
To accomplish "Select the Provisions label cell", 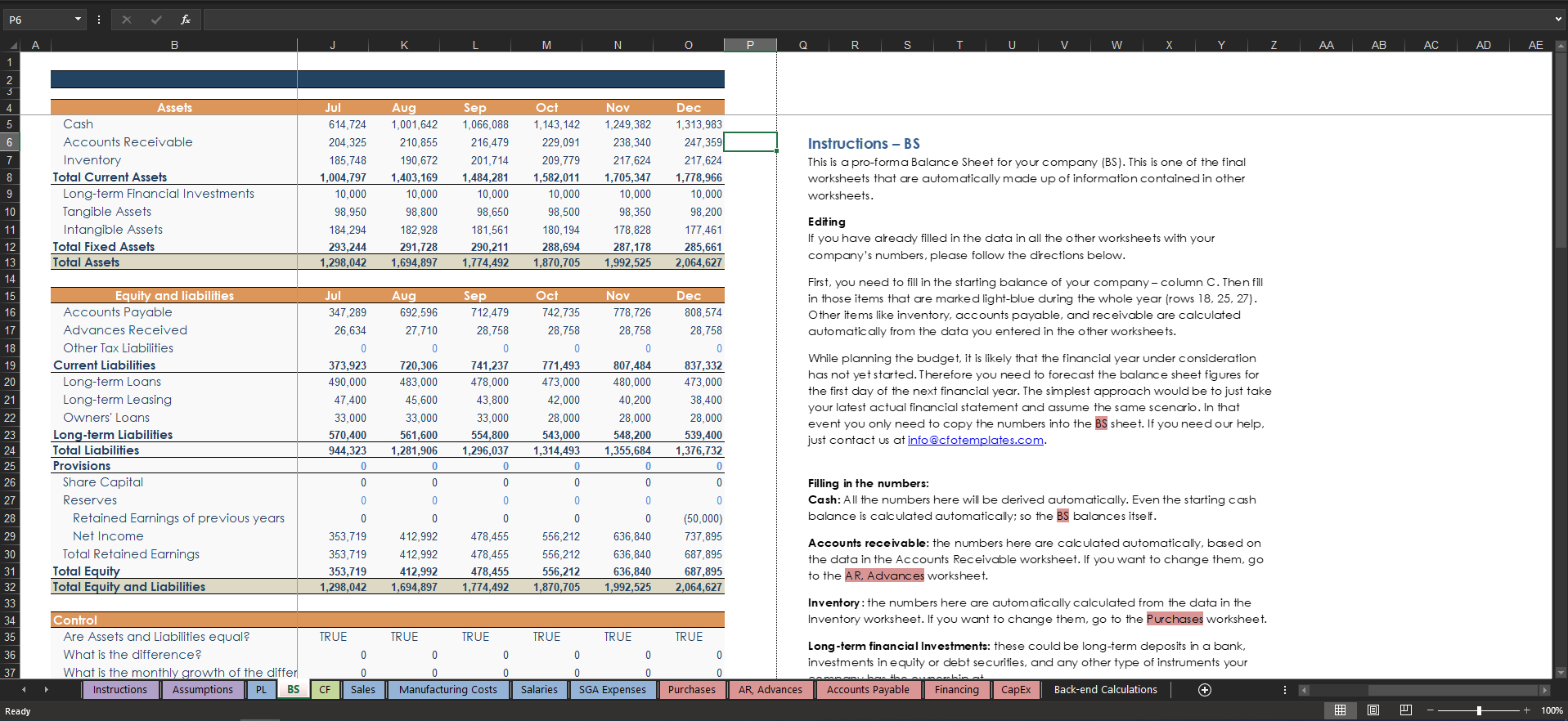I will [x=174, y=466].
